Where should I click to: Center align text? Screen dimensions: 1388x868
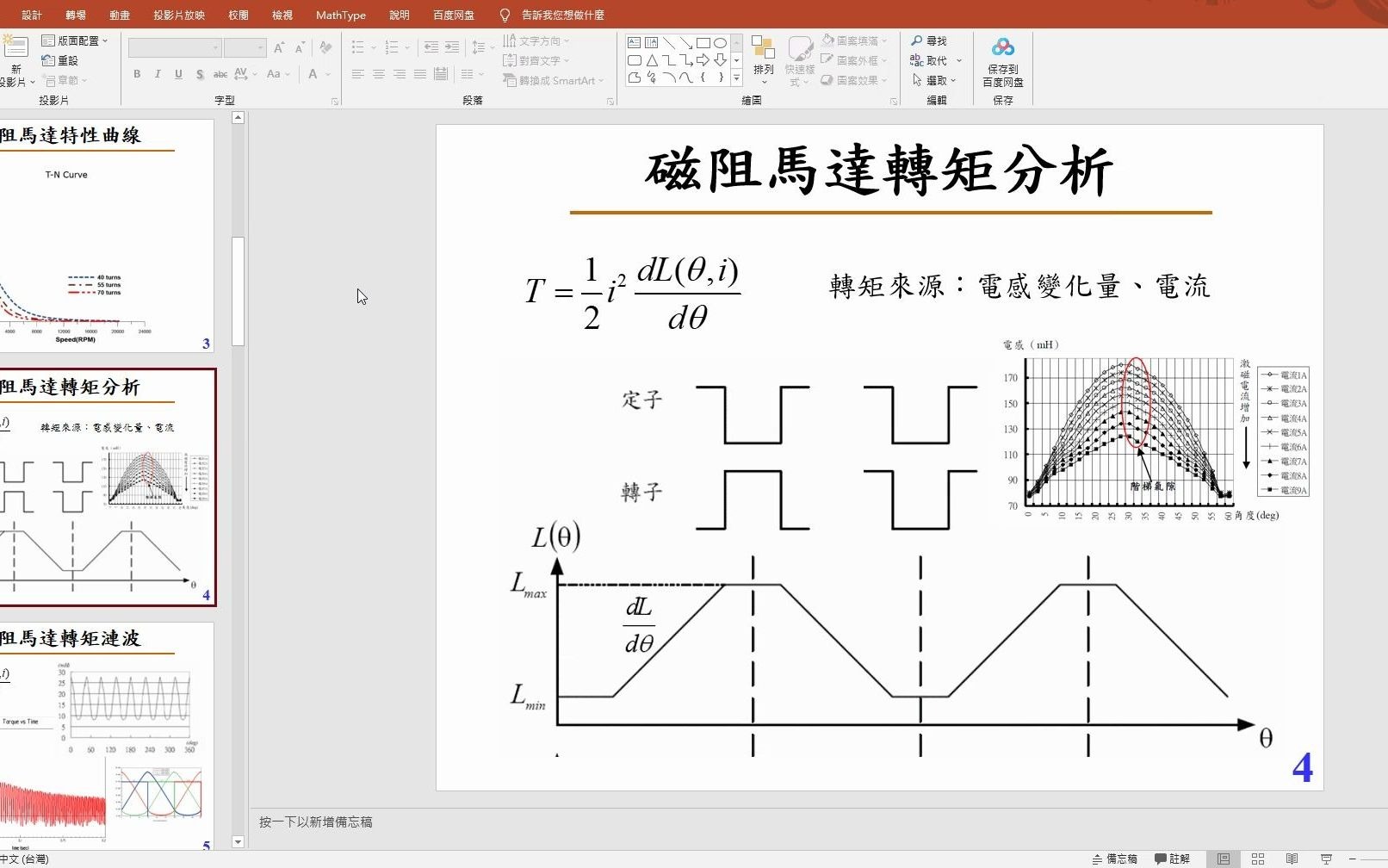378,74
